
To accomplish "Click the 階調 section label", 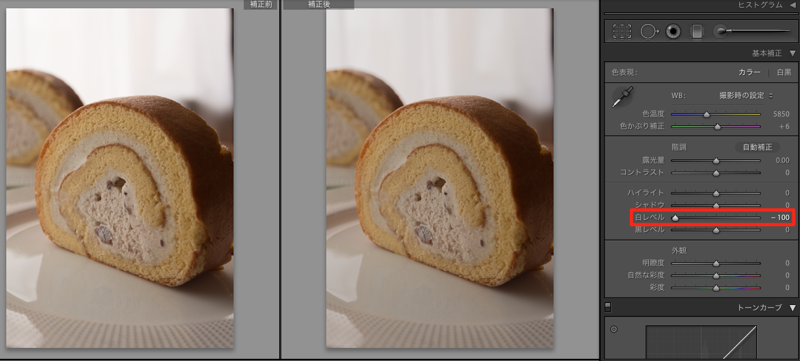I will [679, 147].
